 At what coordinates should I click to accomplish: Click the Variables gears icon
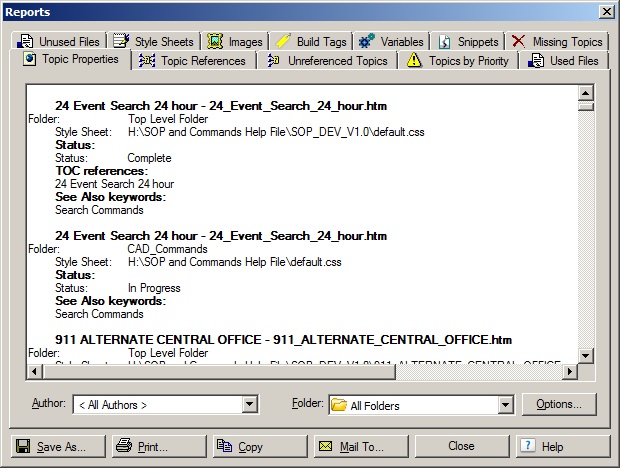coord(367,41)
